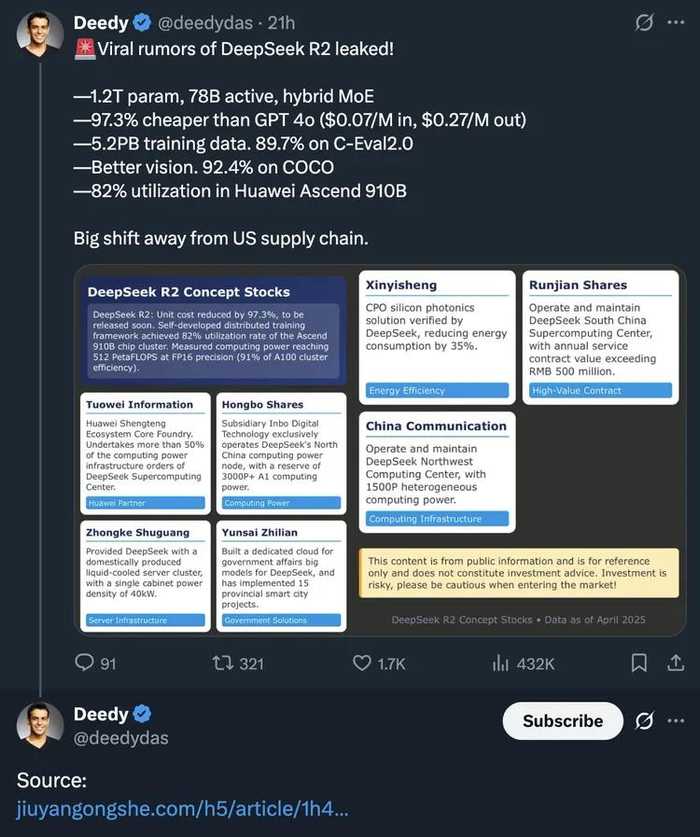Bookmark this tweet
700x837 pixels.
(x=640, y=662)
